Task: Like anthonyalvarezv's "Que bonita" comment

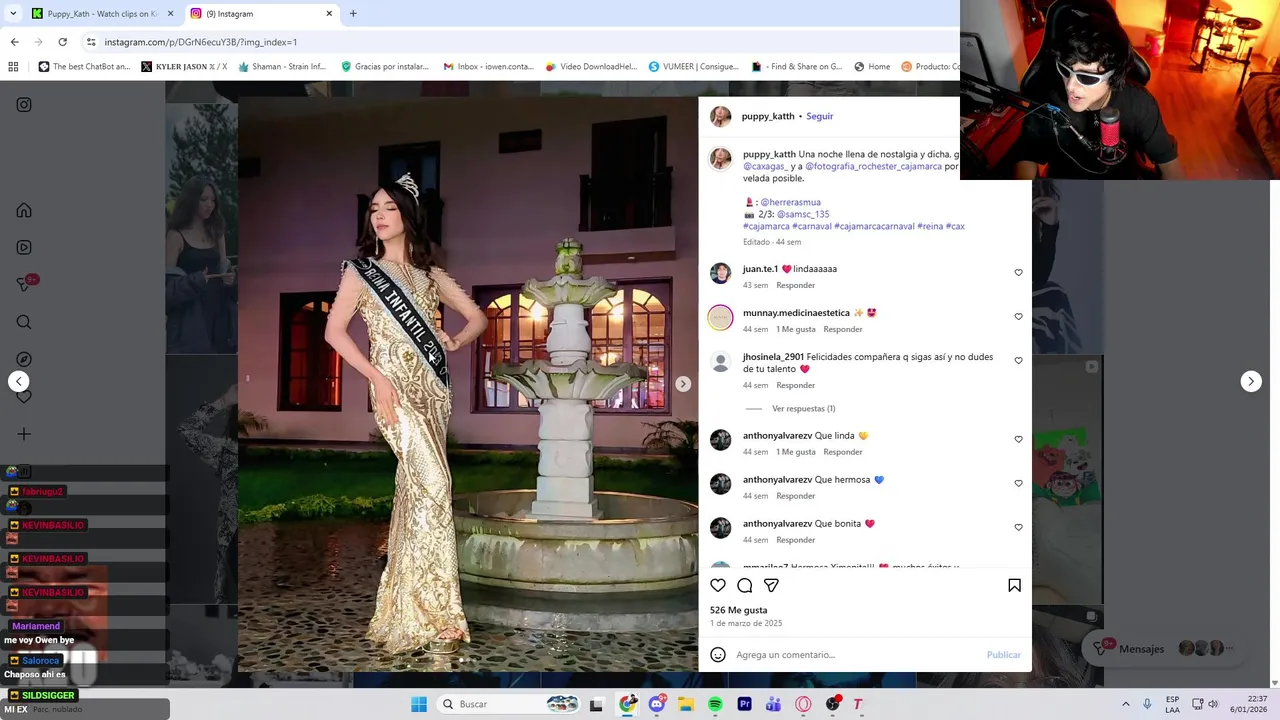Action: (1019, 528)
